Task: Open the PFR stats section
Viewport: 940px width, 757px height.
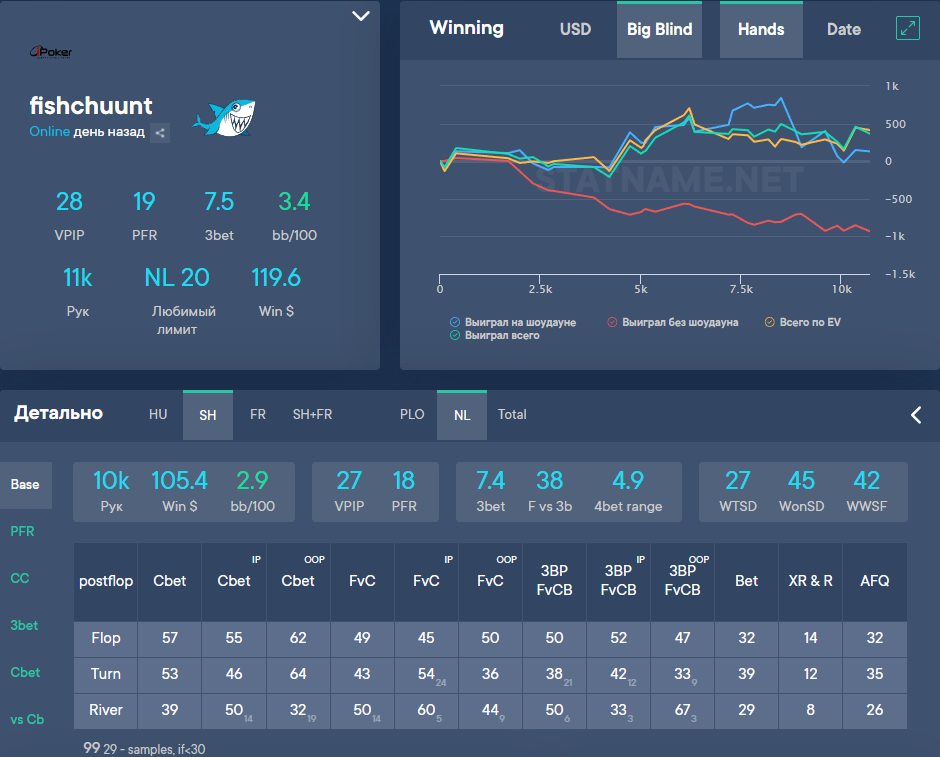Action: 22,531
